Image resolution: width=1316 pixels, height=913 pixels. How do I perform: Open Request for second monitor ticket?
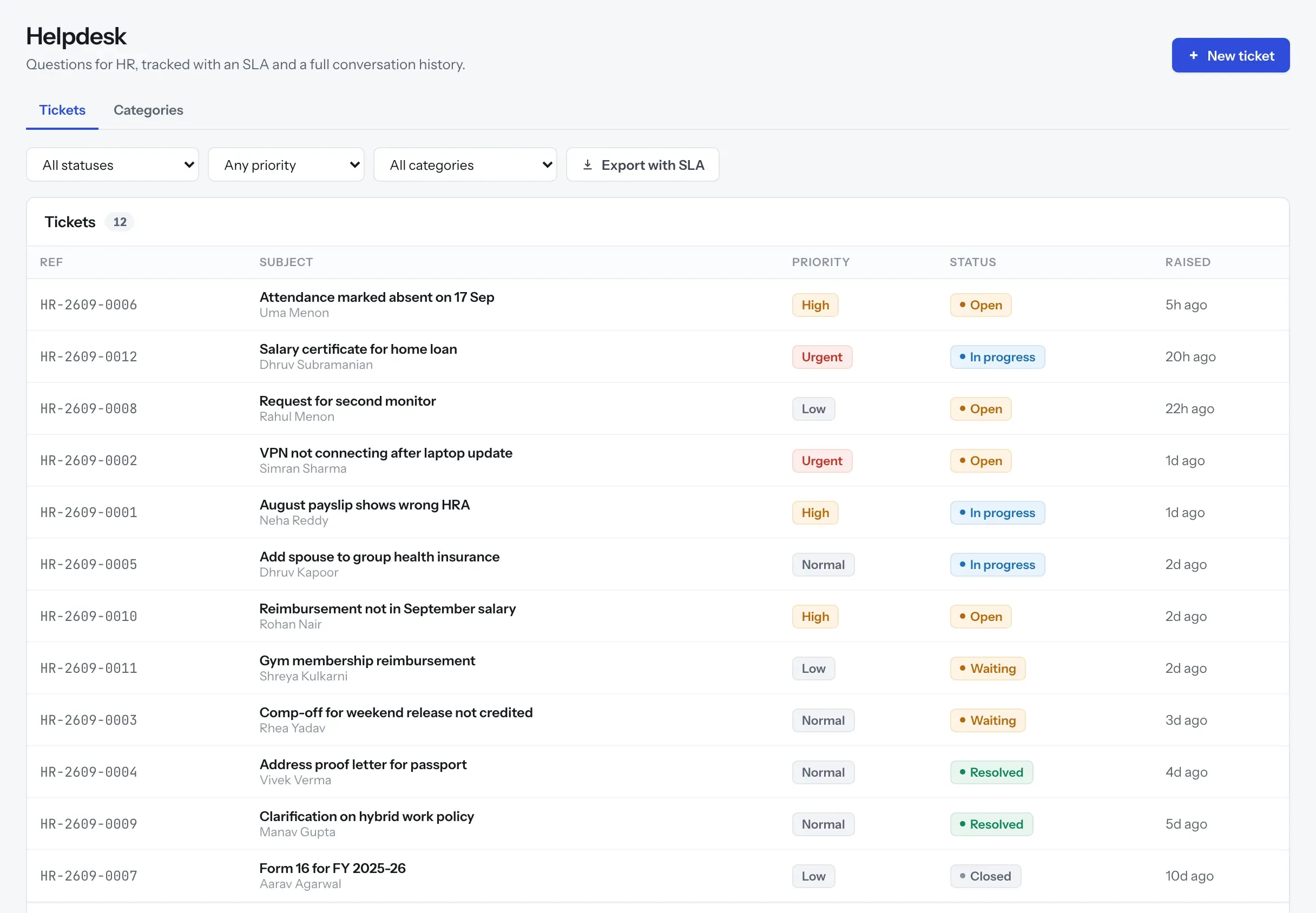[347, 401]
